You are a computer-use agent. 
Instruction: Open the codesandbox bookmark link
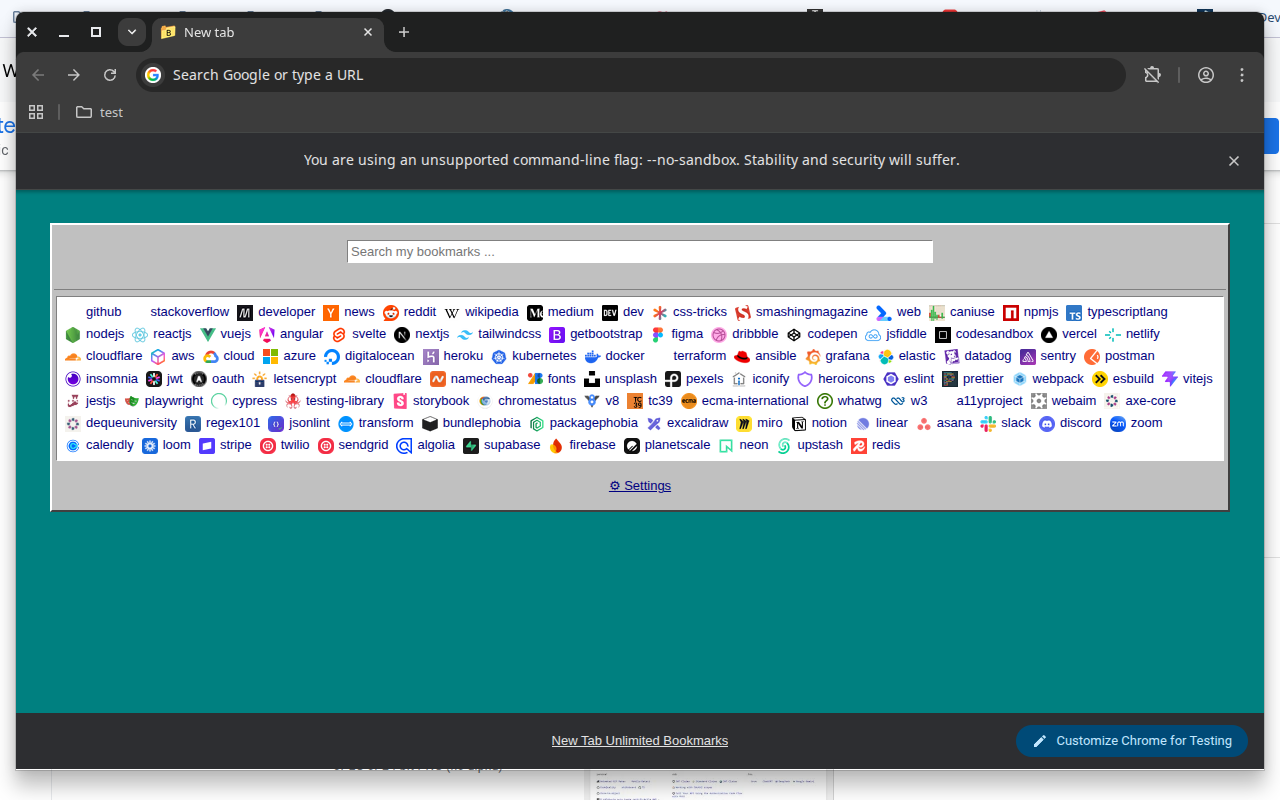coord(994,334)
